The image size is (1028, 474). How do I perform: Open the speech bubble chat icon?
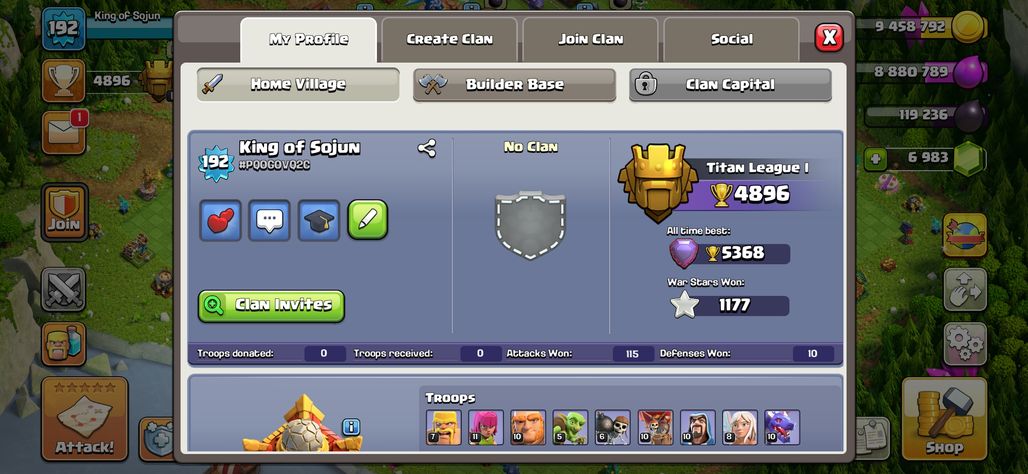click(x=269, y=220)
